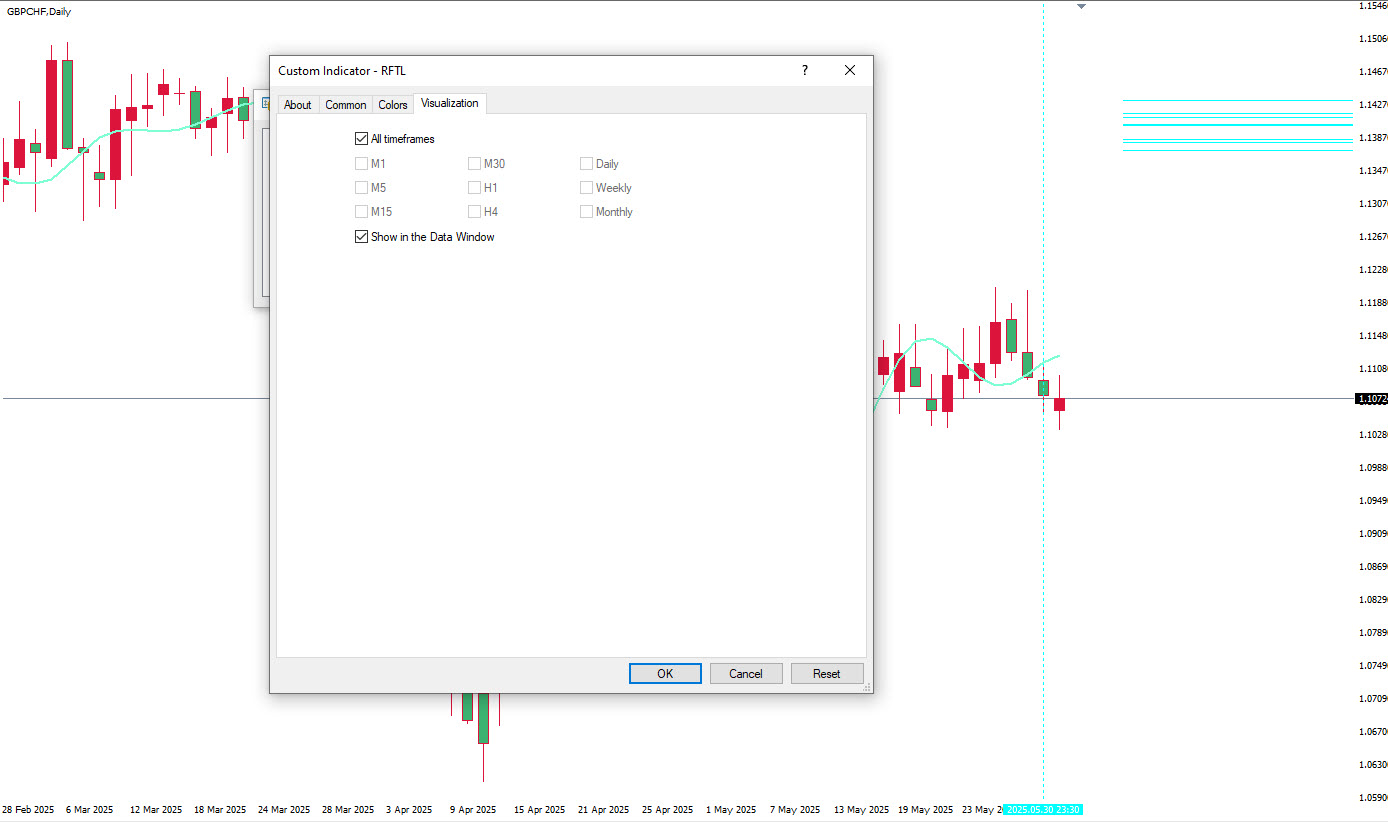1388x822 pixels.
Task: Toggle the All timeframes checkbox
Action: (x=362, y=139)
